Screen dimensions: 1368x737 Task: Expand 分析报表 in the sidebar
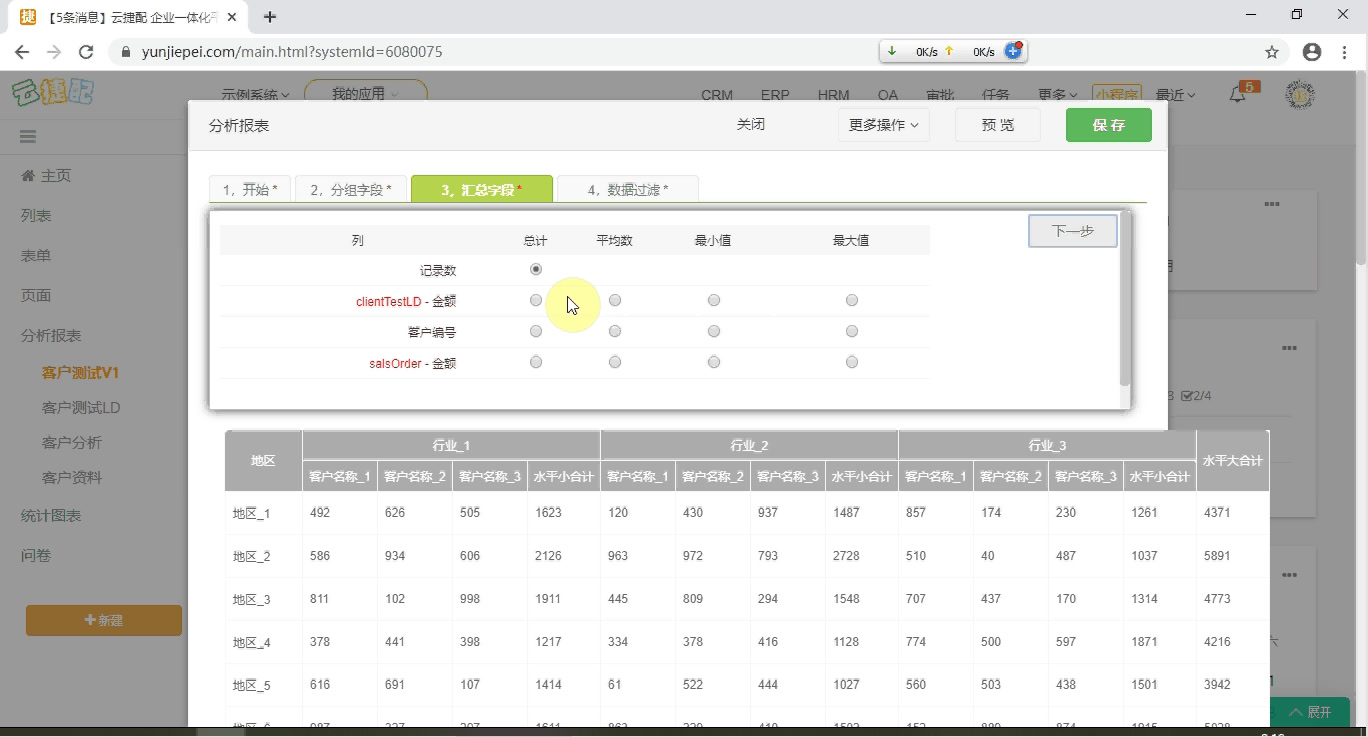pyautogui.click(x=51, y=336)
